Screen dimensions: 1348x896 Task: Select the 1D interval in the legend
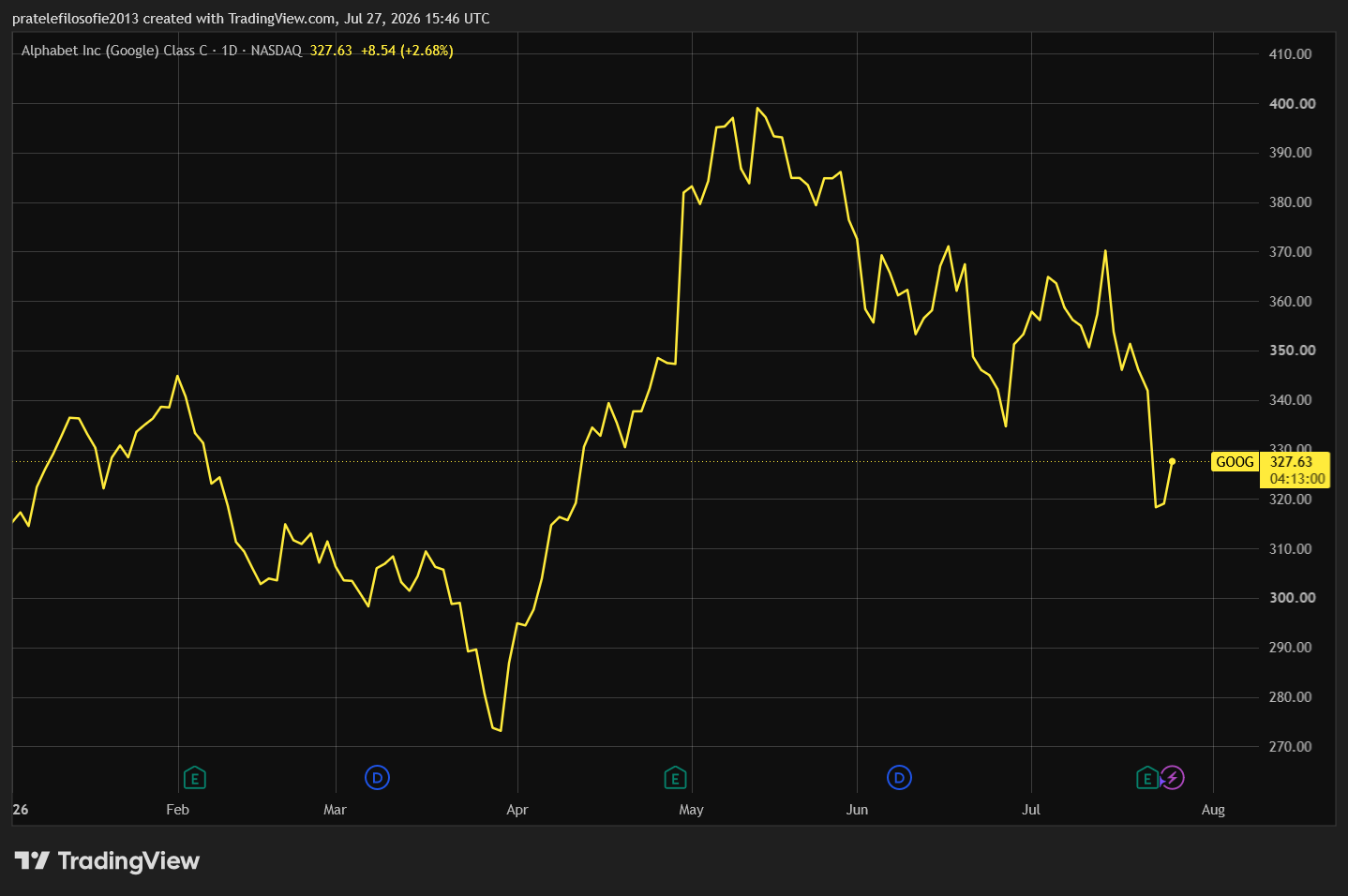click(230, 51)
